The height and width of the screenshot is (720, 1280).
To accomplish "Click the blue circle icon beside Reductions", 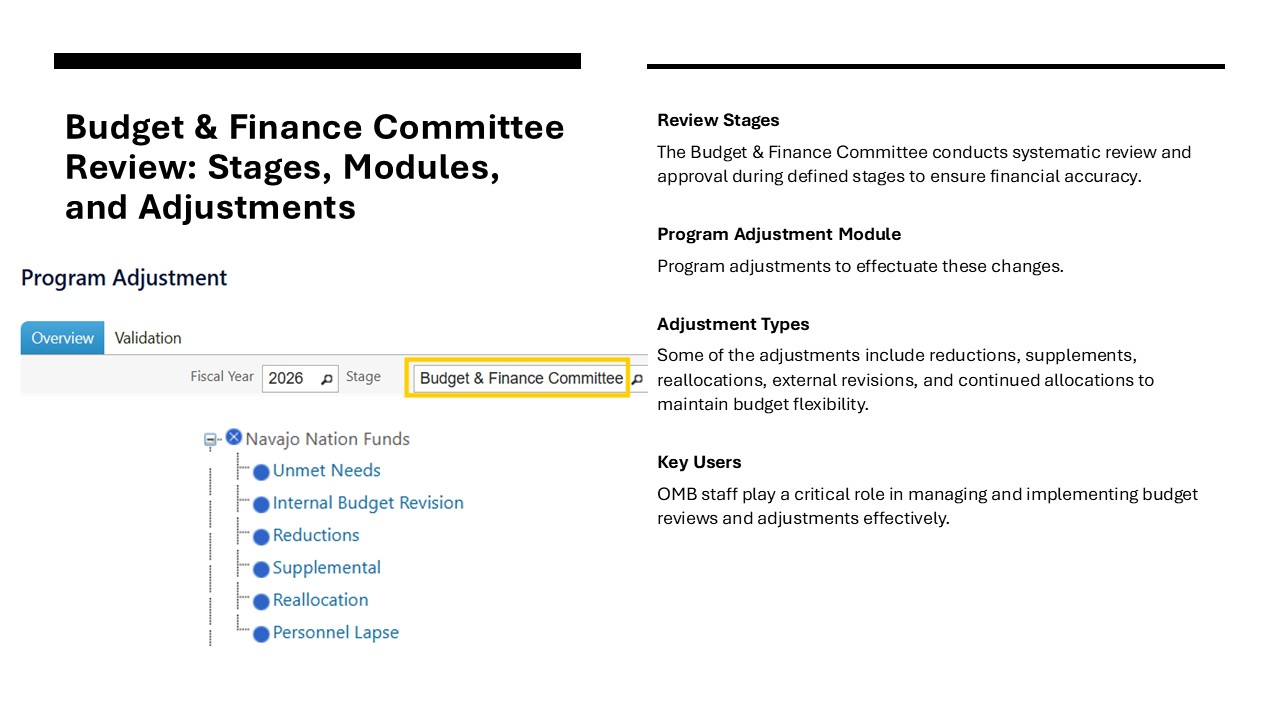I will (x=261, y=537).
